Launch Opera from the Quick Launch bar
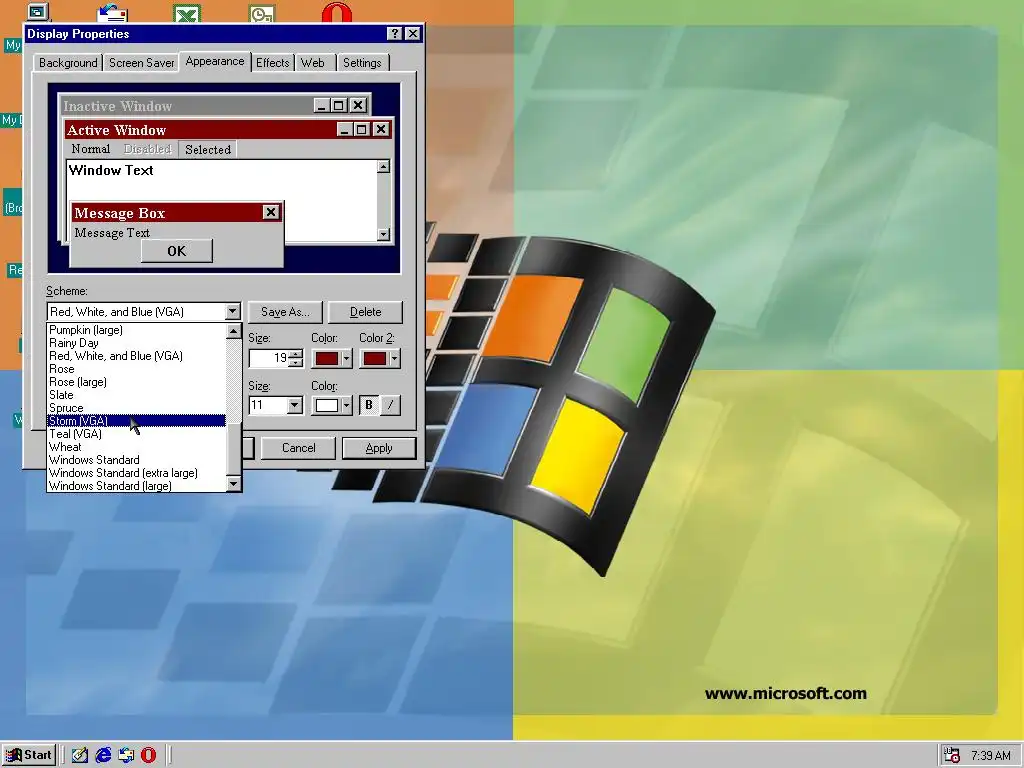Viewport: 1024px width, 768px height. [149, 755]
